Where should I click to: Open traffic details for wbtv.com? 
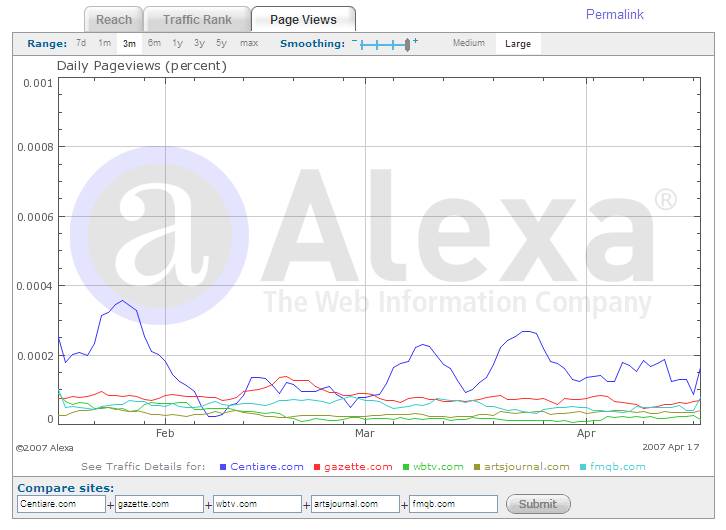click(x=438, y=467)
